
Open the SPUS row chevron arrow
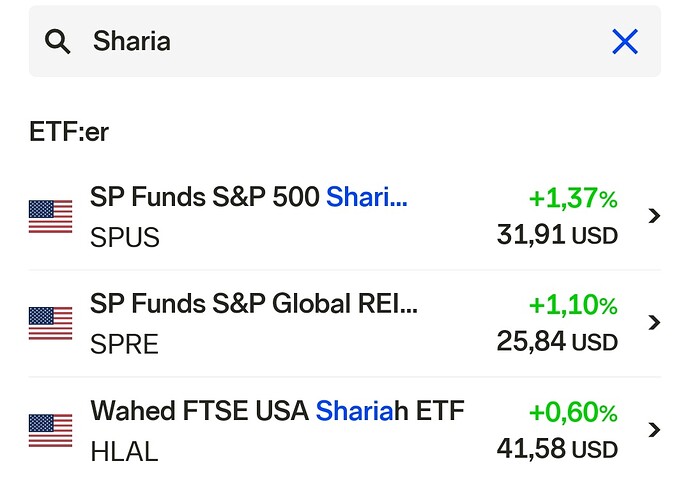point(654,216)
